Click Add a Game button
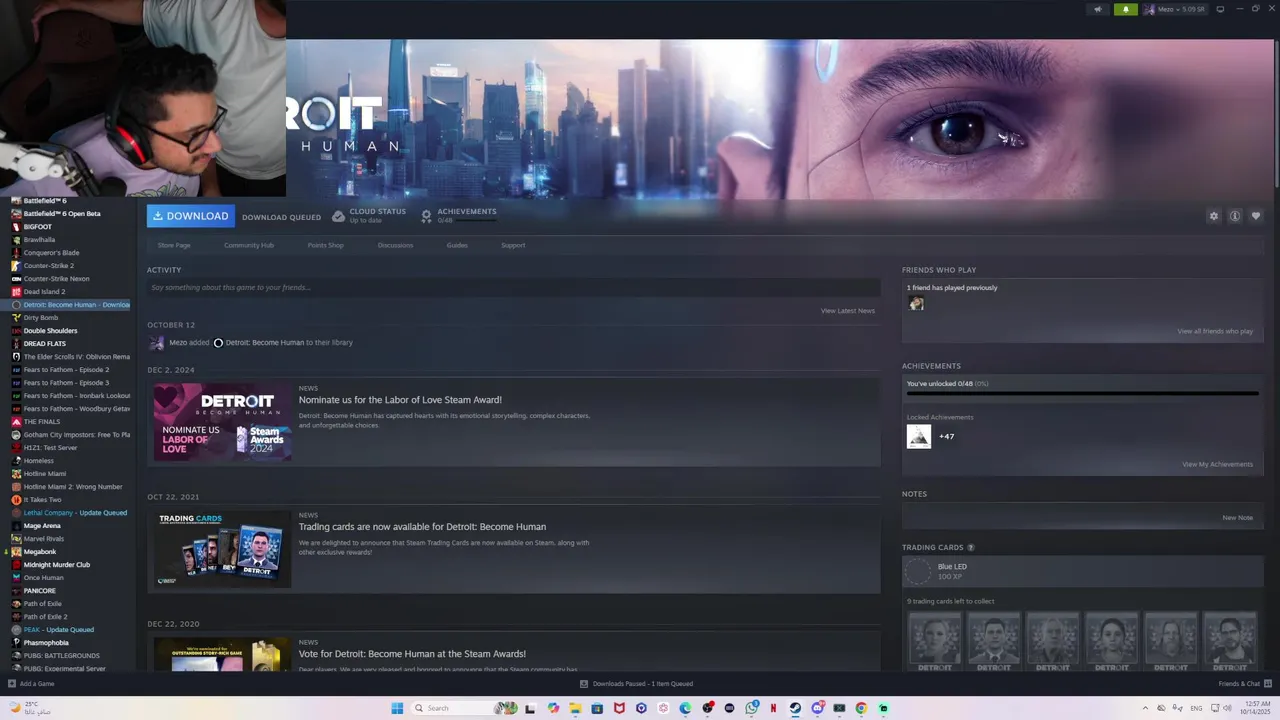1280x720 pixels. click(x=31, y=684)
